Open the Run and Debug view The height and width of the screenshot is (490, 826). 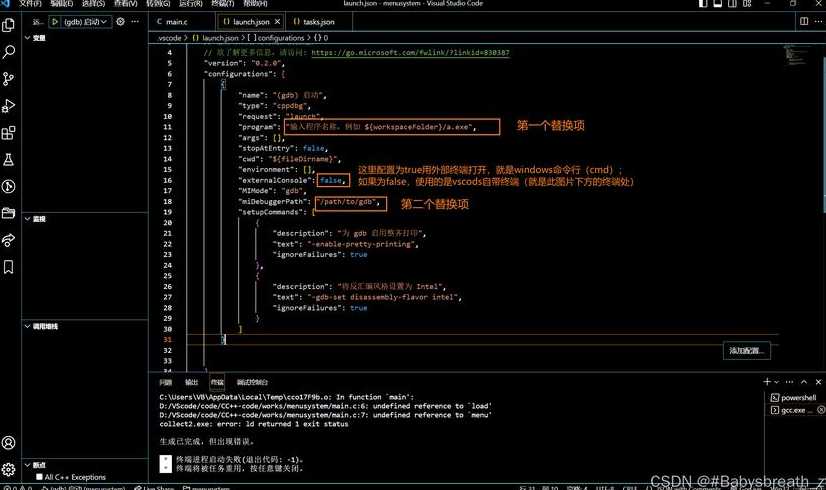[8, 105]
